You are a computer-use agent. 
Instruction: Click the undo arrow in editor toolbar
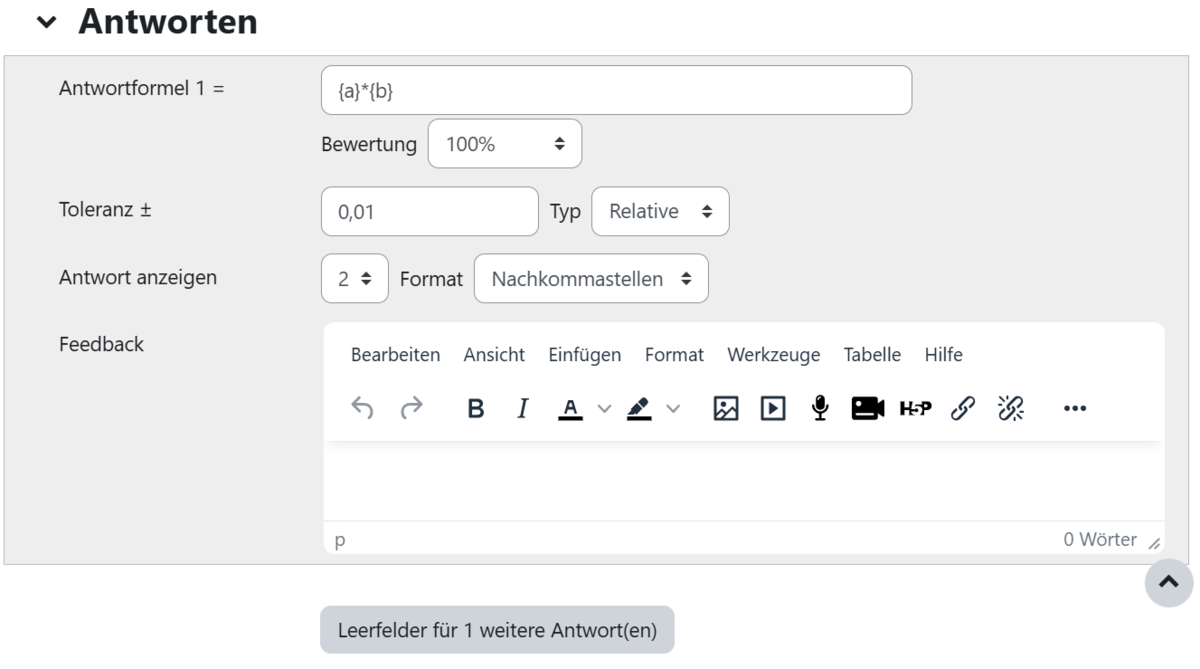coord(362,408)
